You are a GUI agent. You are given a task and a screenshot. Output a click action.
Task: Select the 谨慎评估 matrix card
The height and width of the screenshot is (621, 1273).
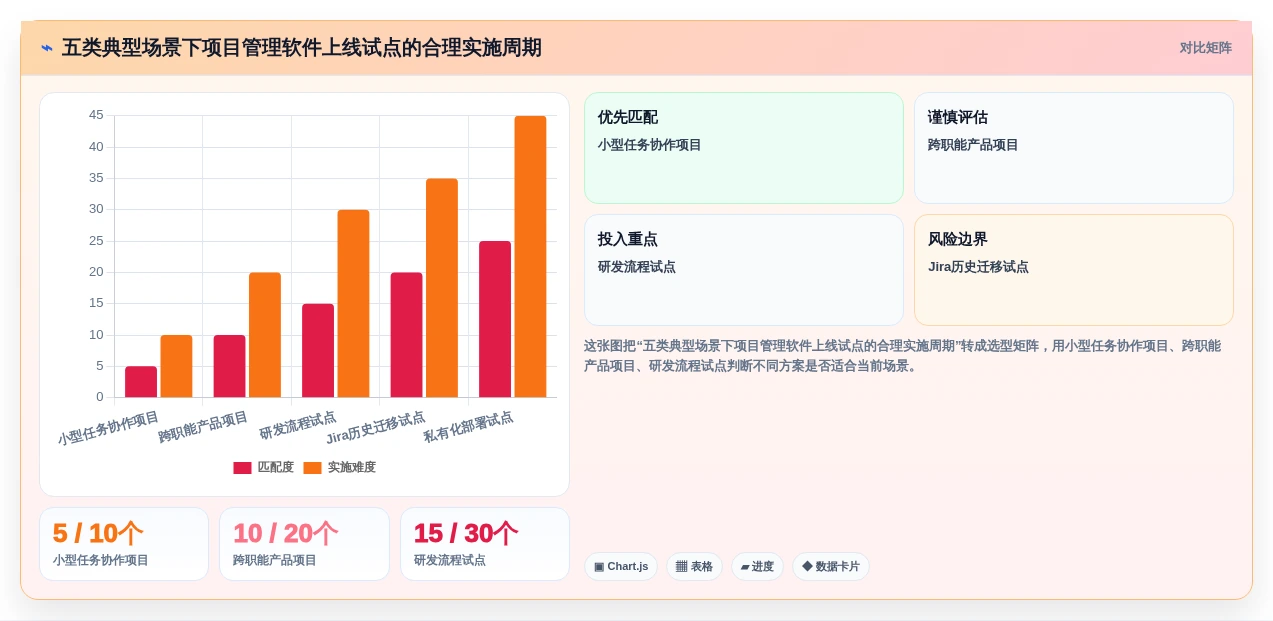pyautogui.click(x=1074, y=148)
